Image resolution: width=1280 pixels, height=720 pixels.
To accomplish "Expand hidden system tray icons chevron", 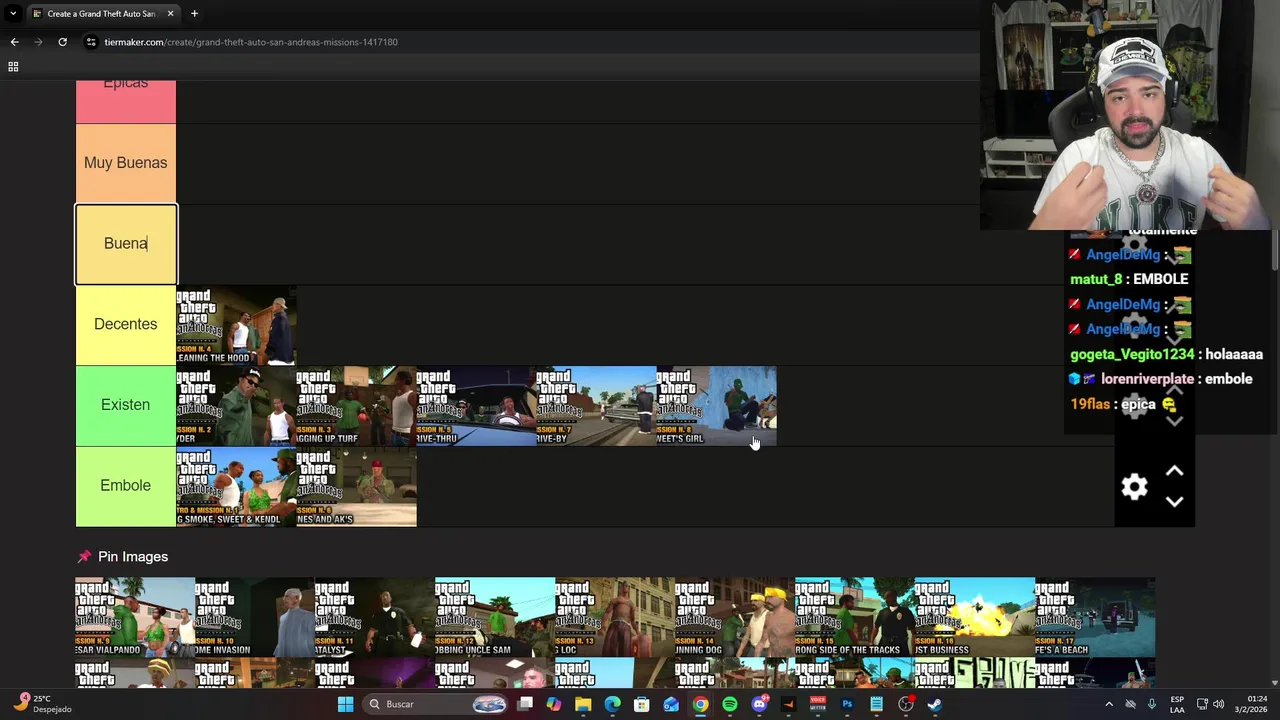I will (x=1108, y=704).
